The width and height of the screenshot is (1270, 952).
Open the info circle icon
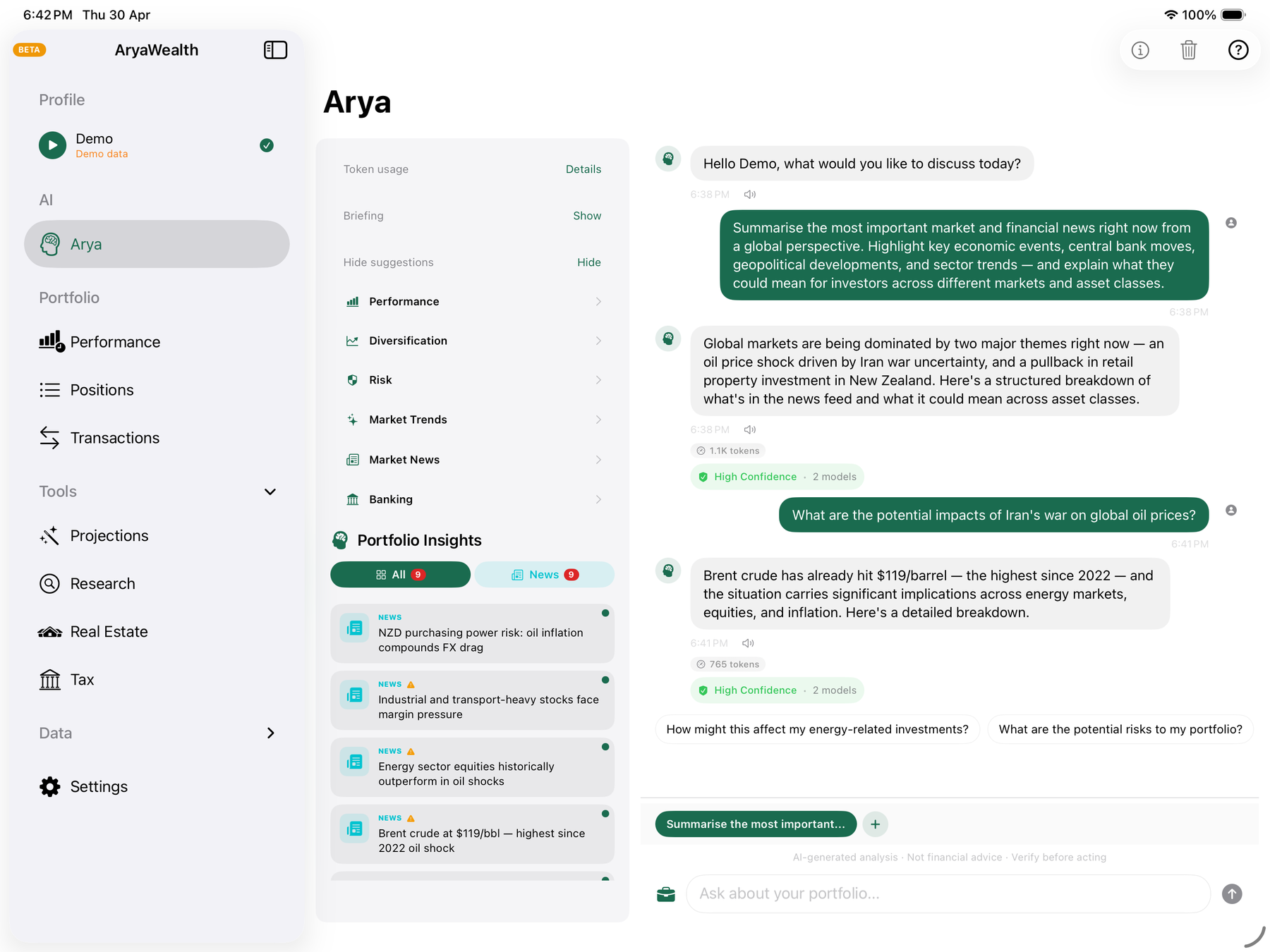click(1140, 50)
